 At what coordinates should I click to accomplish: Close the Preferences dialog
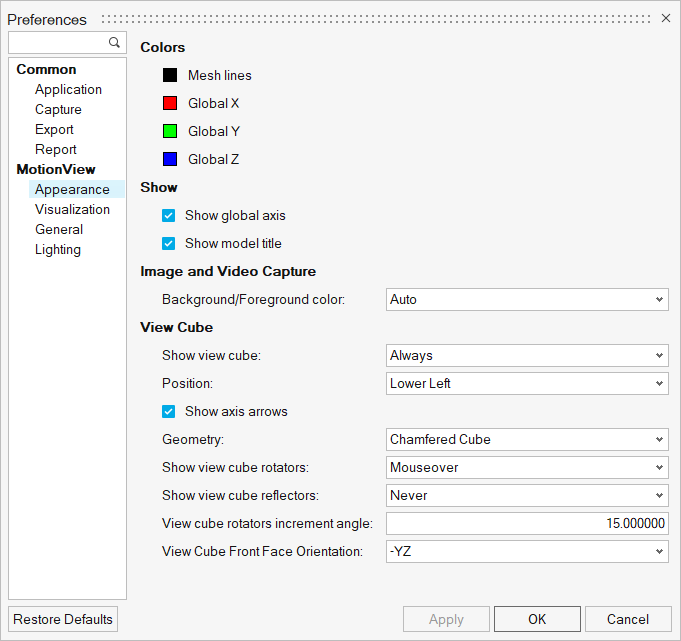tap(665, 18)
